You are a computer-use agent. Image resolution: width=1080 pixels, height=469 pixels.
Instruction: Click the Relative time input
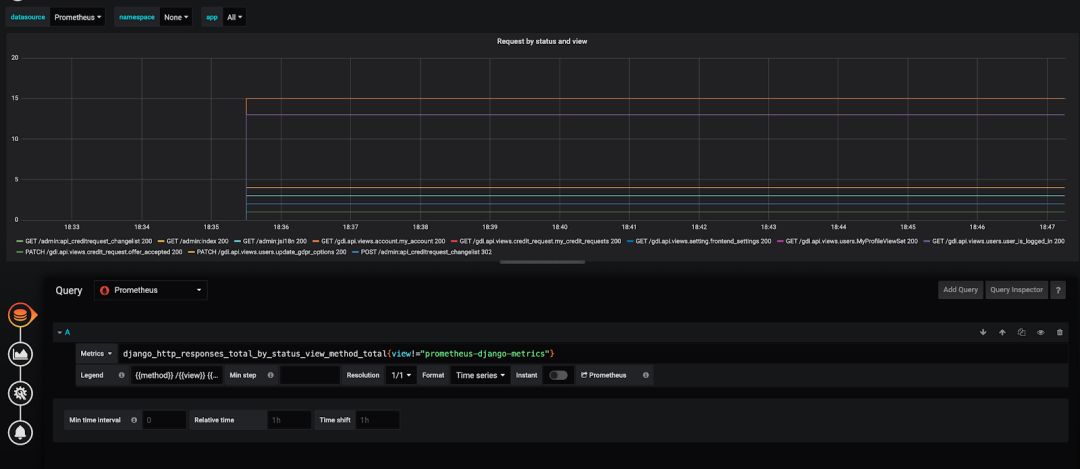click(x=289, y=419)
